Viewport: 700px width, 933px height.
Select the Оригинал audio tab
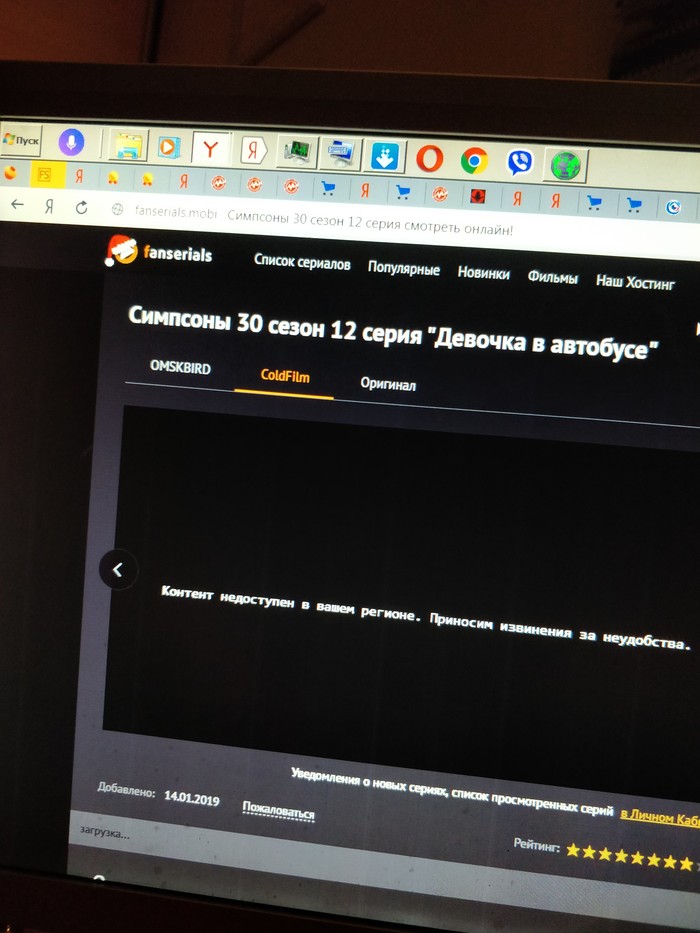pos(388,384)
